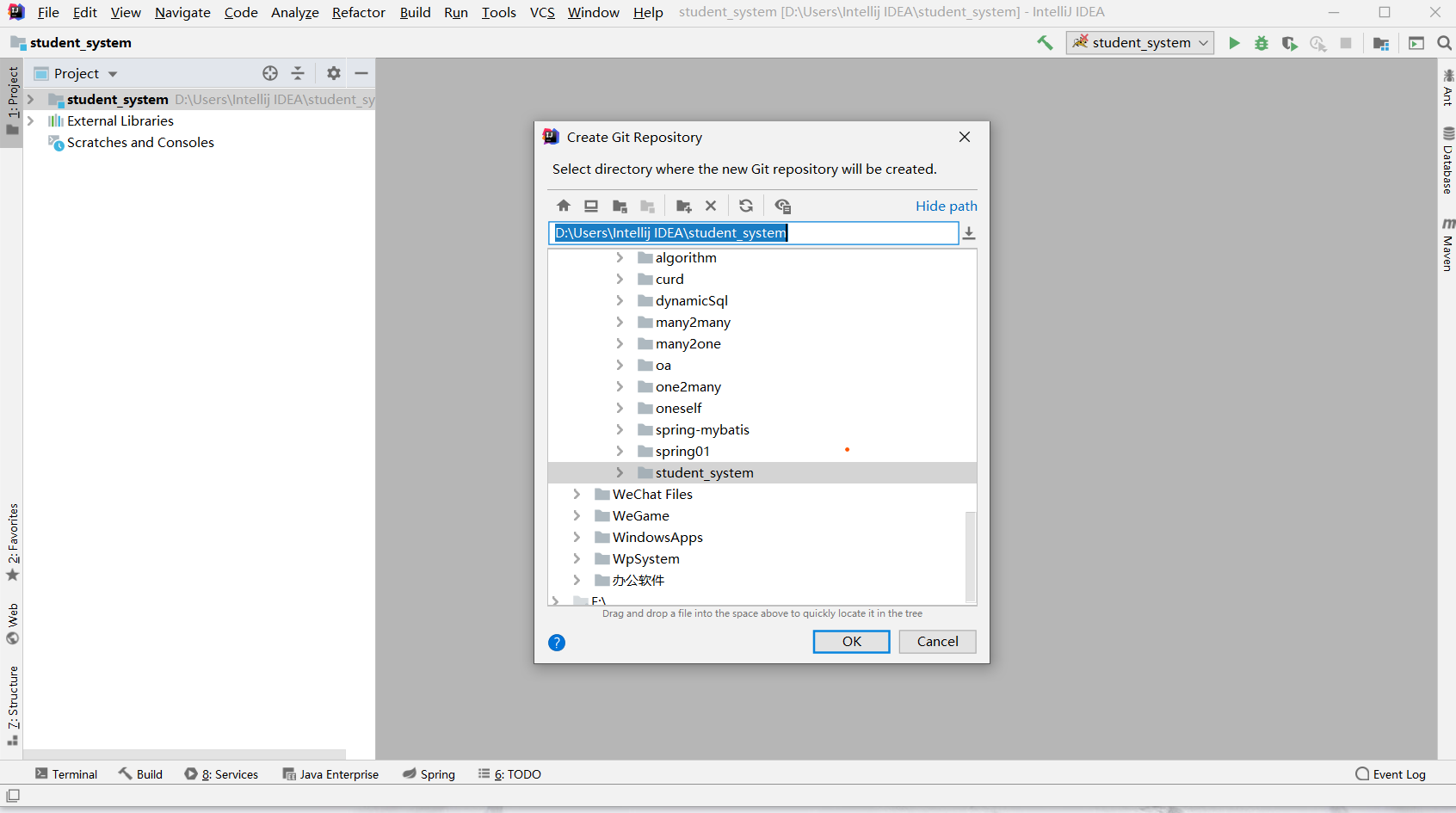Run with coverage icon
The image size is (1456, 813).
pos(1289,43)
